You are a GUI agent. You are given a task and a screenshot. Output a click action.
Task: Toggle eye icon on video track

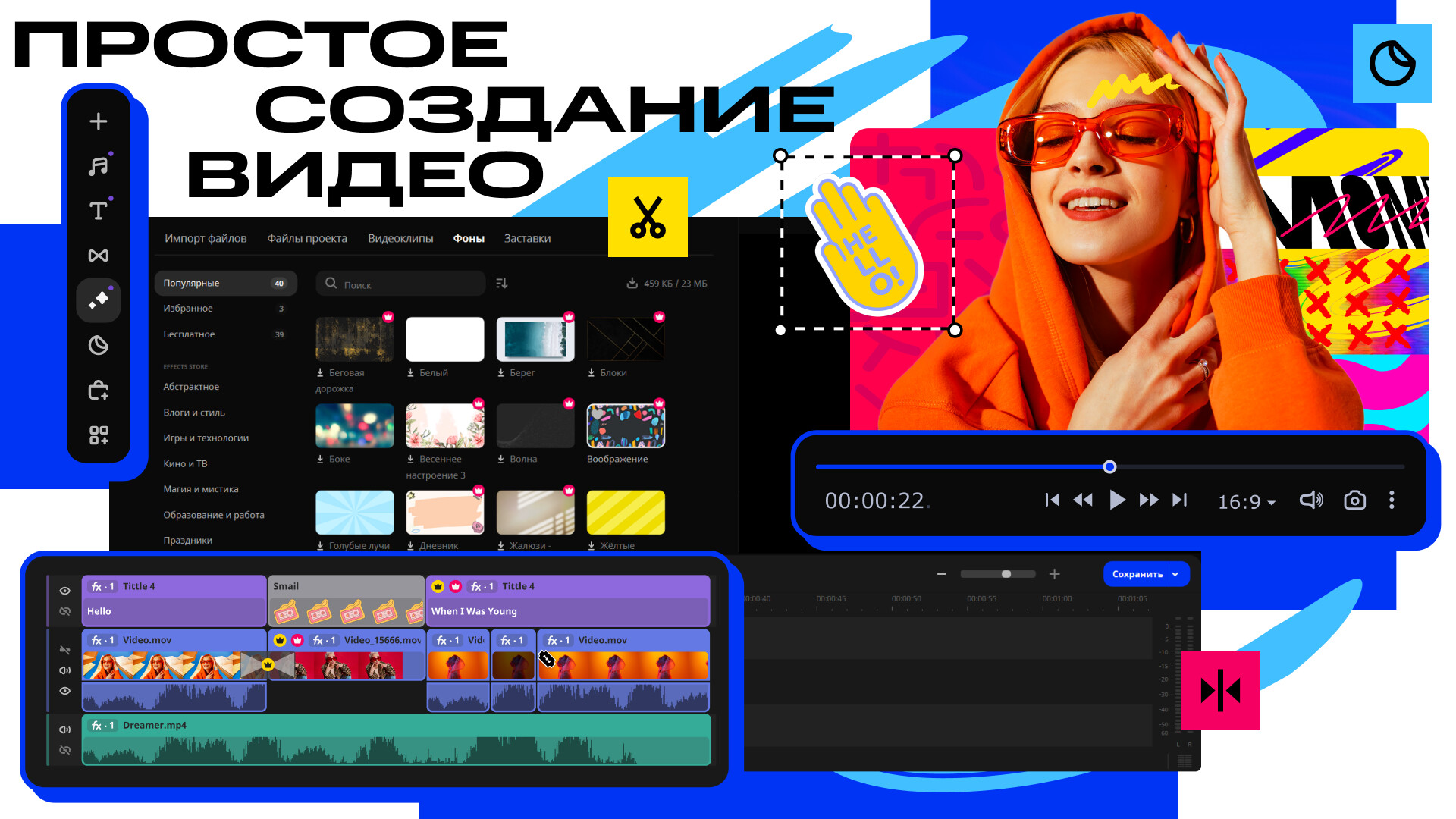coord(65,691)
